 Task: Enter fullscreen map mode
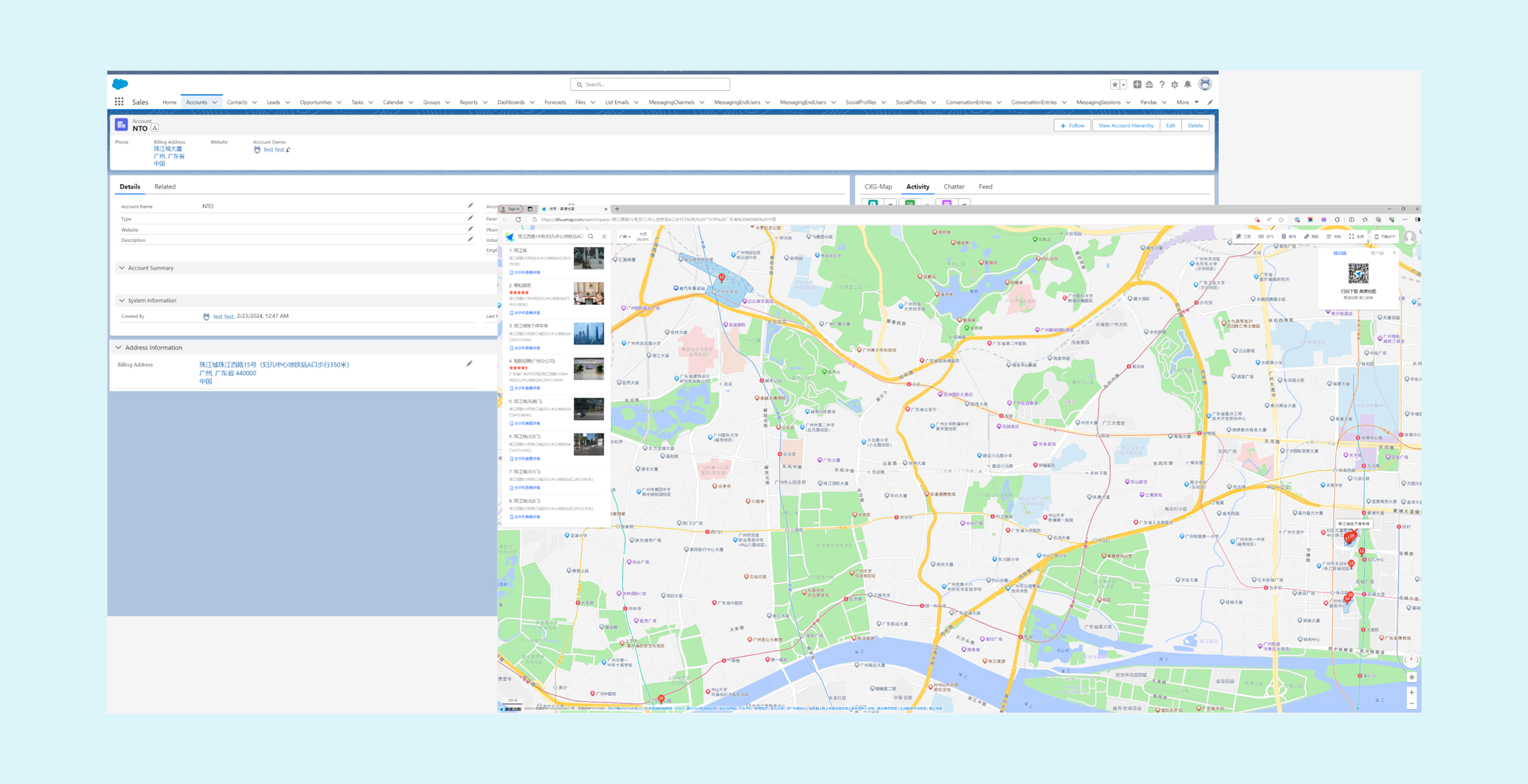click(x=1356, y=237)
